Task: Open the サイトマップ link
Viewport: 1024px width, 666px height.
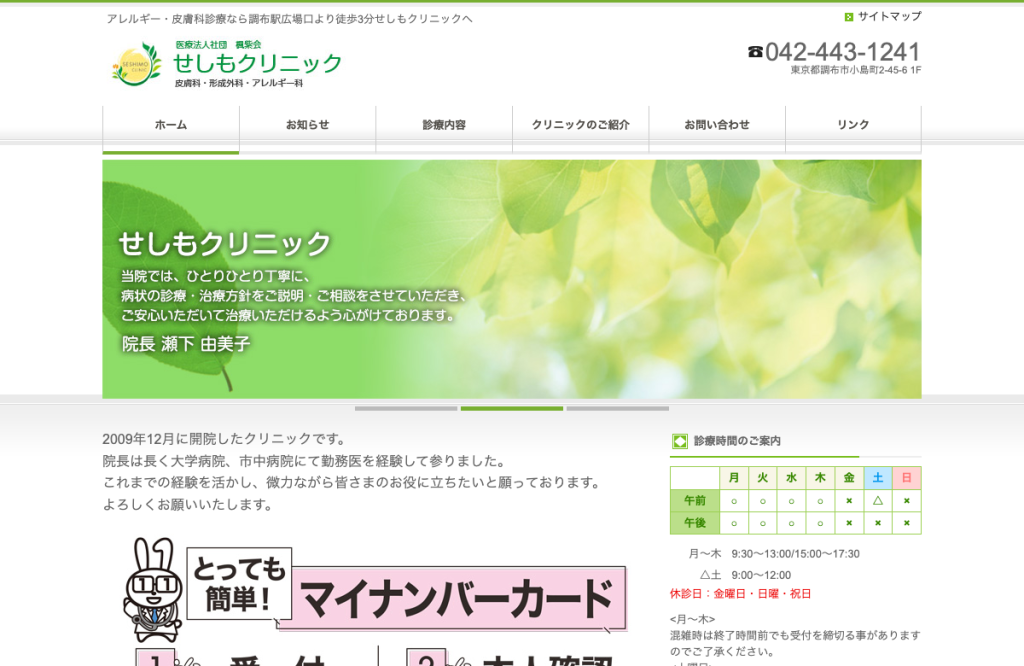Action: (x=889, y=16)
